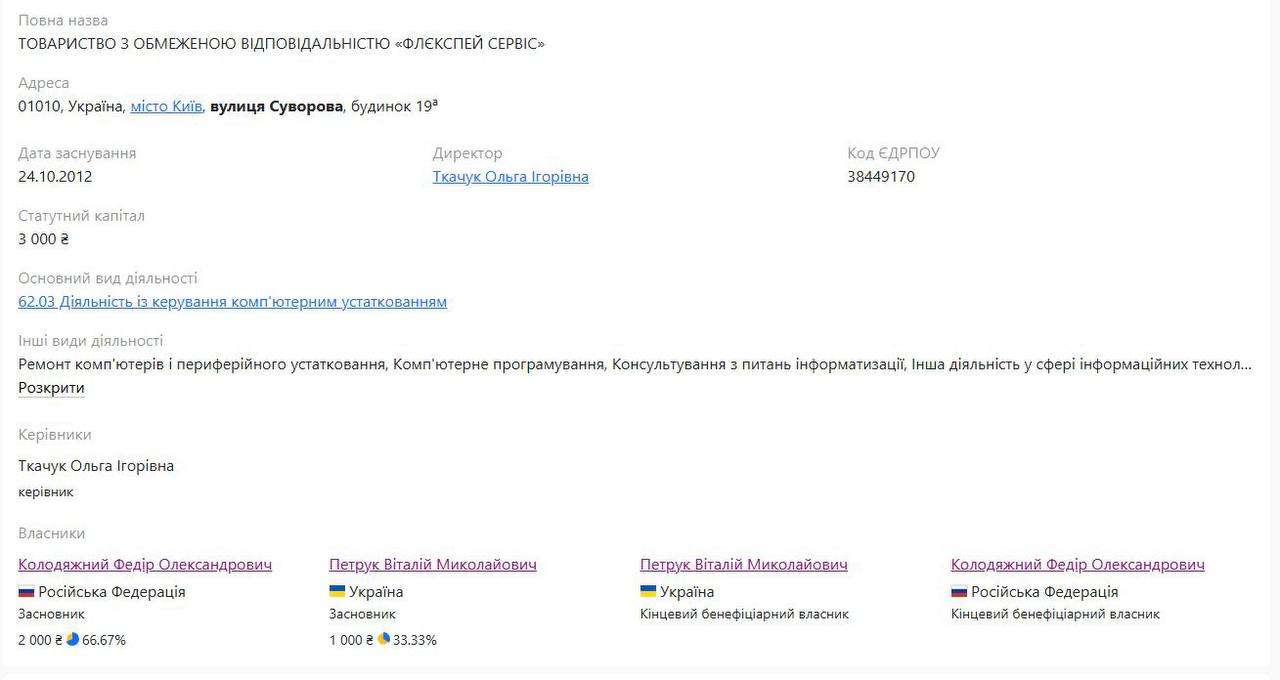Click the Russian flag under first Колодяжний founder

pyautogui.click(x=26, y=592)
